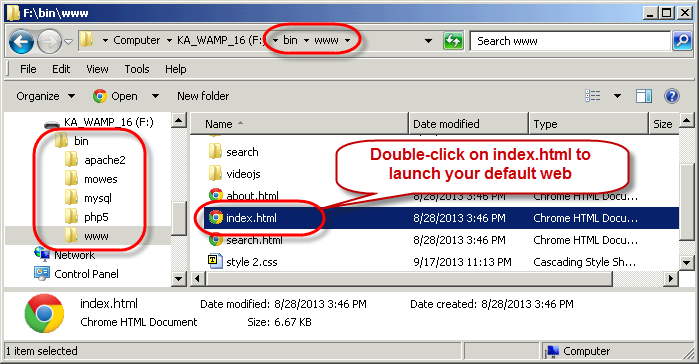This screenshot has width=699, height=364.
Task: Open the Help menu
Action: pos(176,69)
